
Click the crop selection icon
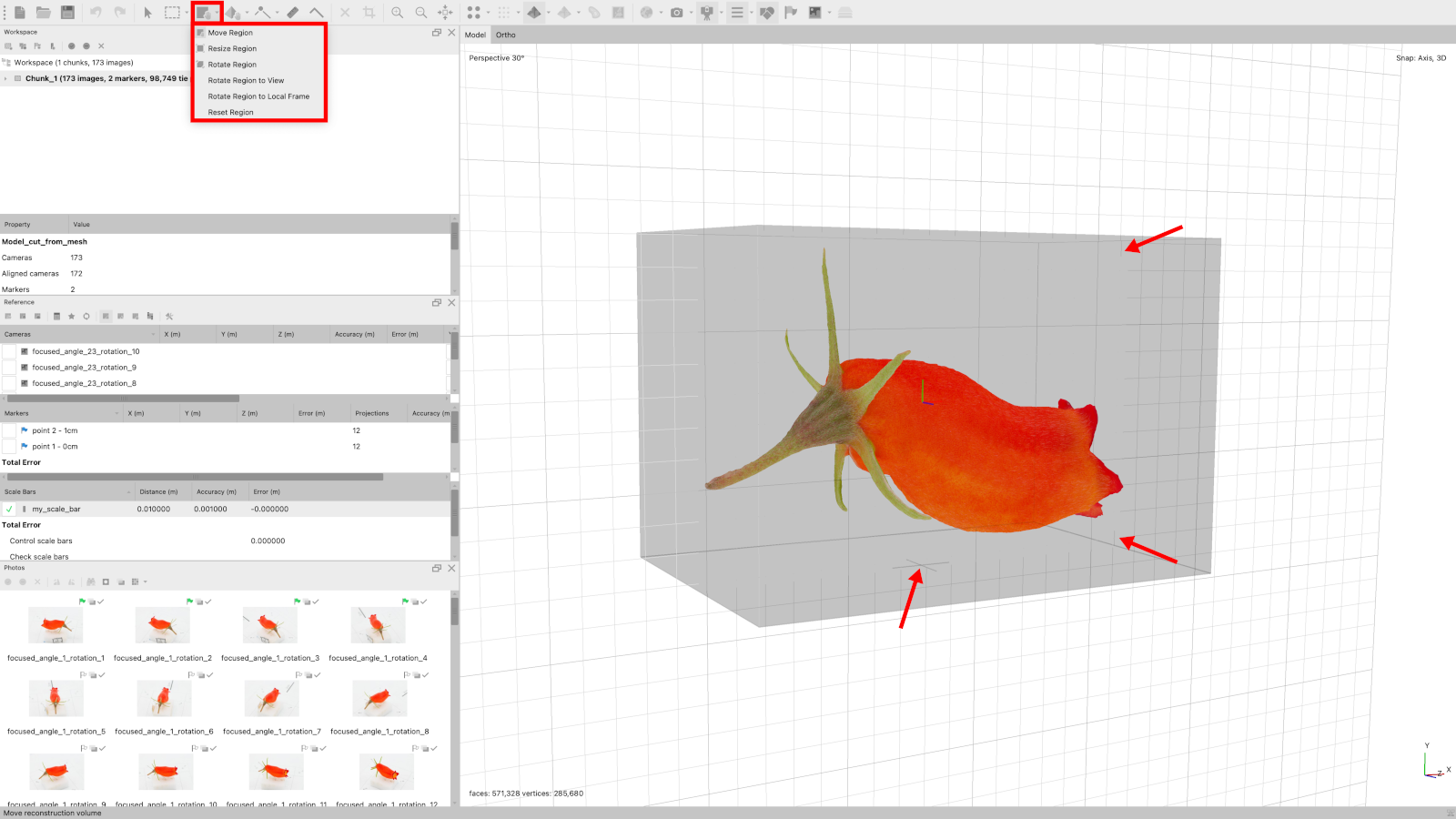tap(369, 13)
